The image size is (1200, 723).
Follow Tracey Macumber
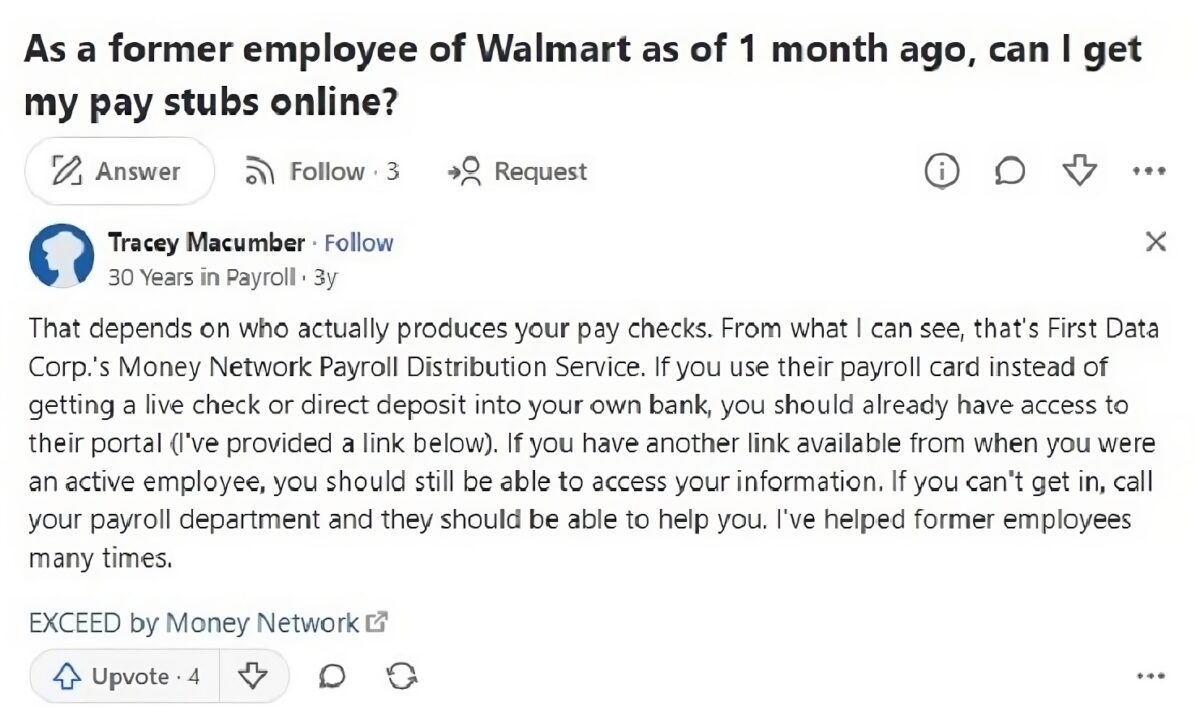click(359, 243)
